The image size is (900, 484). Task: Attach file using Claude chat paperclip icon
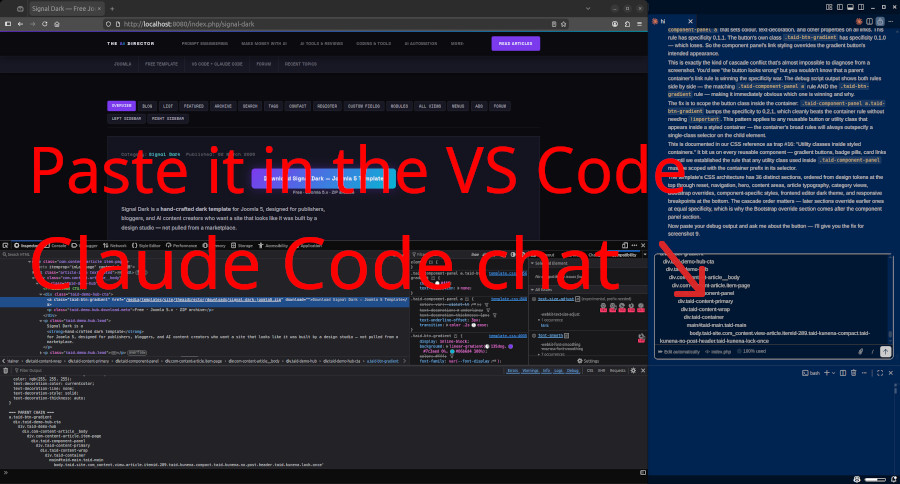click(x=860, y=351)
